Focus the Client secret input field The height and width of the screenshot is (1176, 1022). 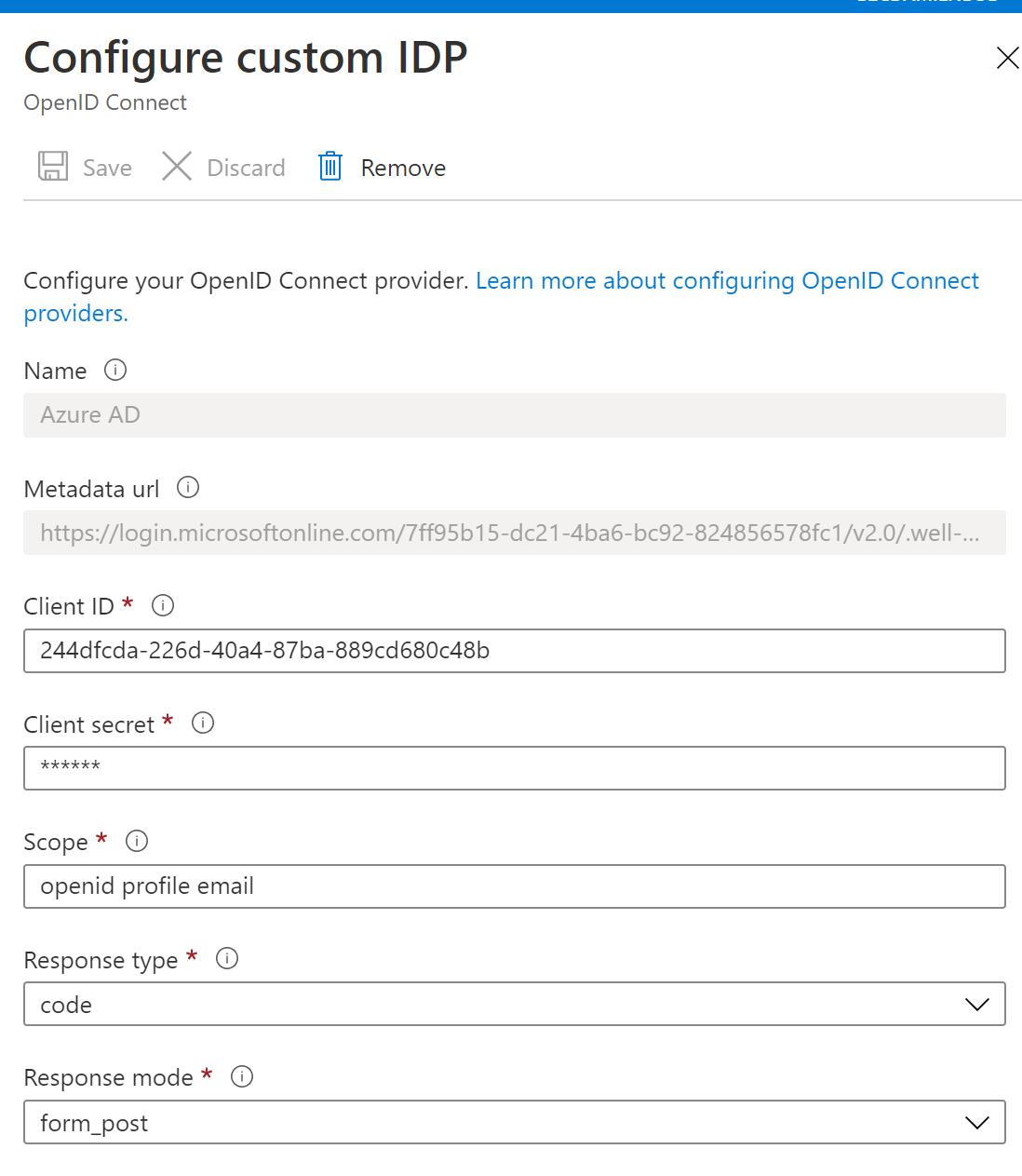coord(514,768)
